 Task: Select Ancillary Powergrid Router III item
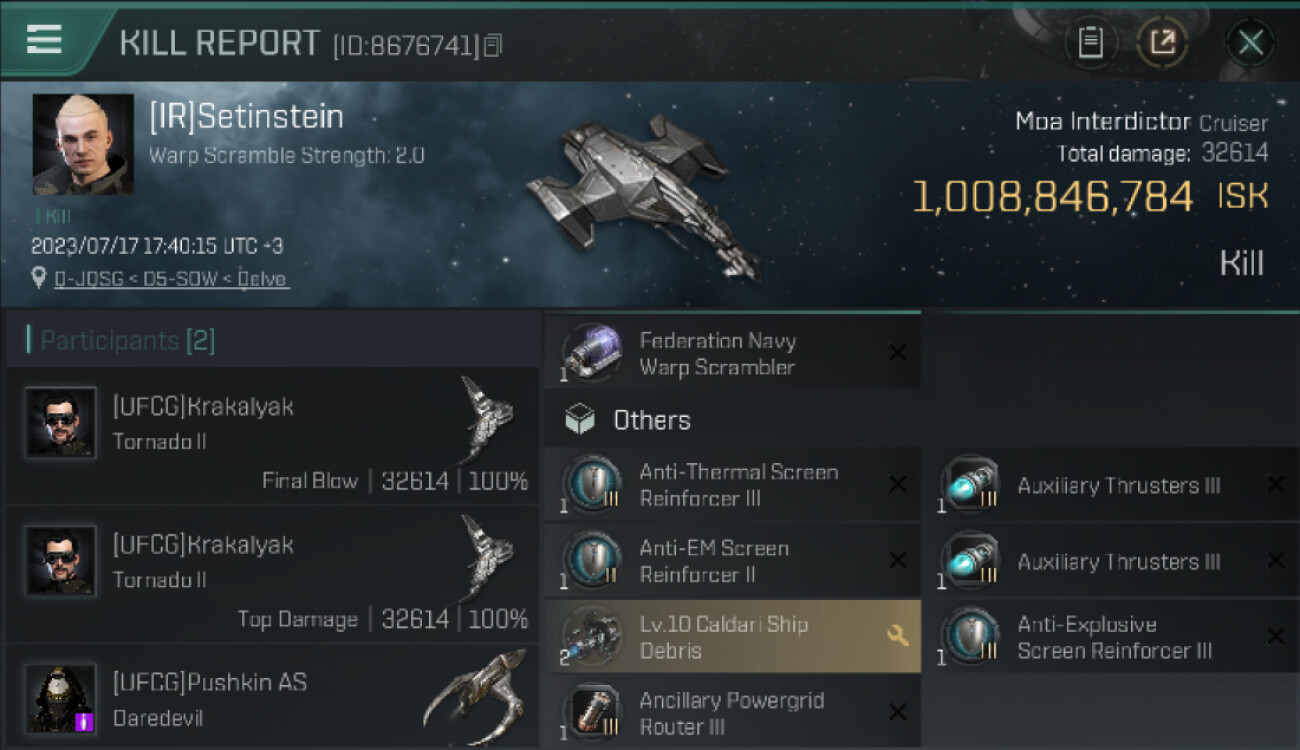[x=731, y=713]
